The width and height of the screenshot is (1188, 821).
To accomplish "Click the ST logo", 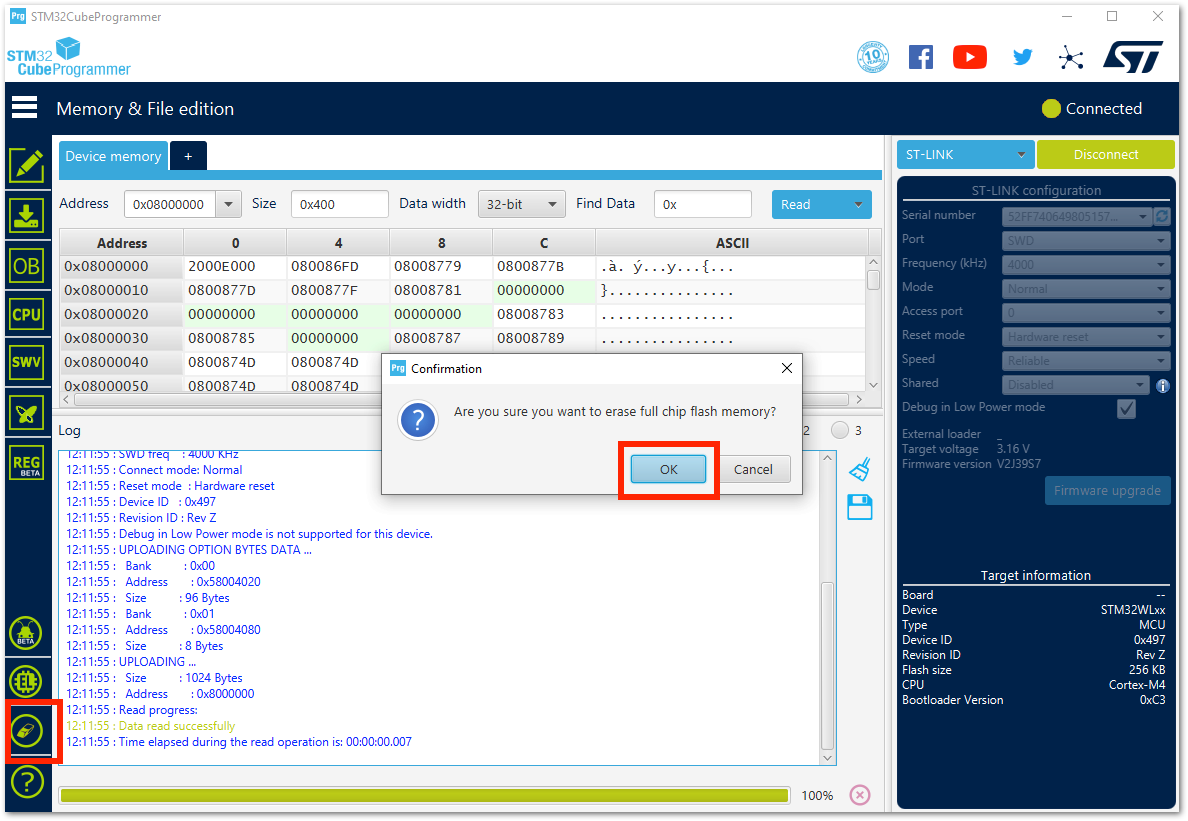I will [x=1133, y=57].
